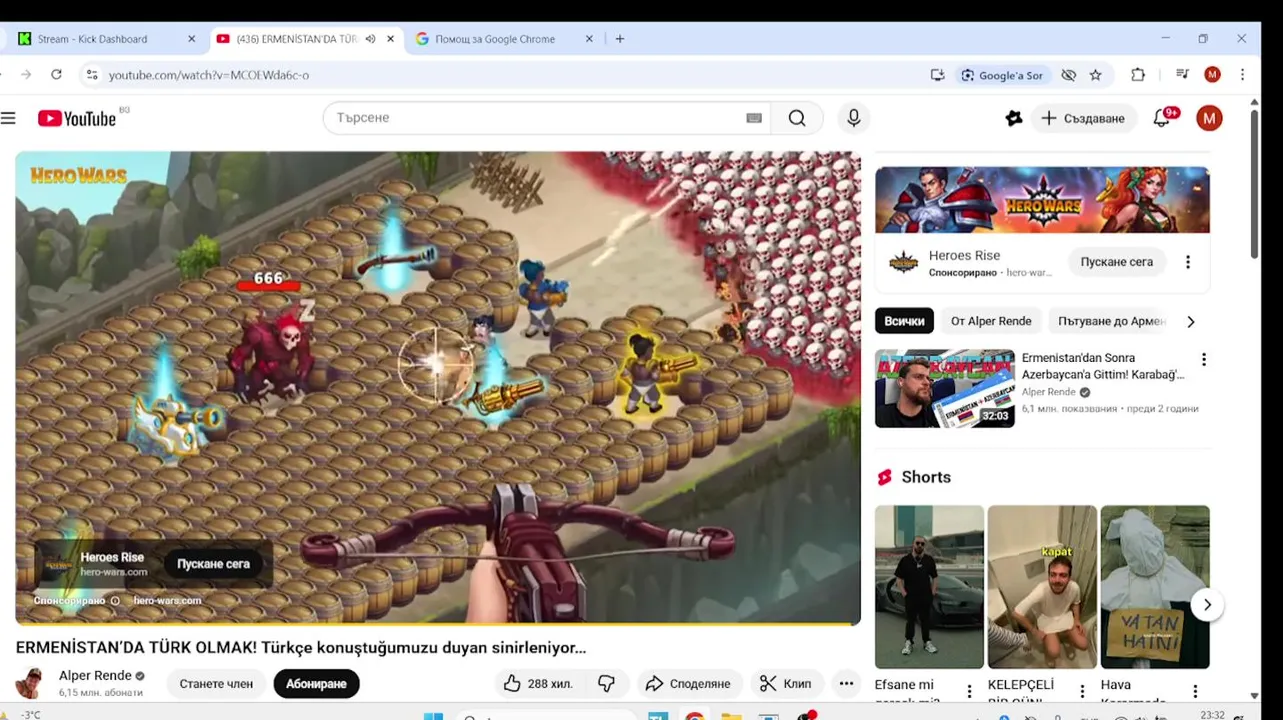Open Alper Rende channel name link

tap(95, 676)
